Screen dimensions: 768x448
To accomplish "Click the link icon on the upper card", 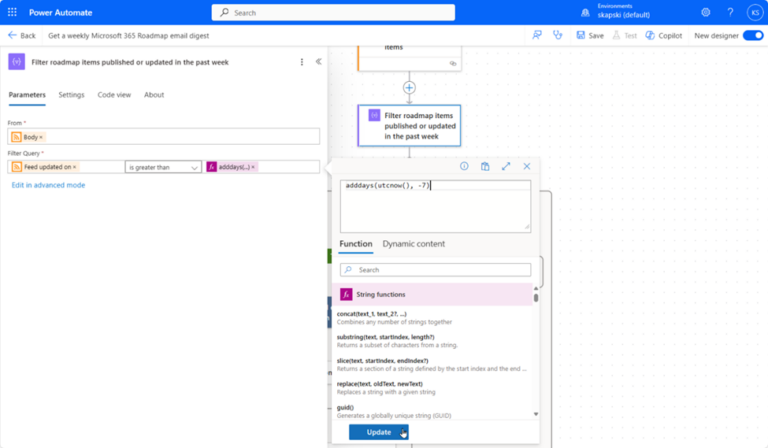I will (453, 64).
